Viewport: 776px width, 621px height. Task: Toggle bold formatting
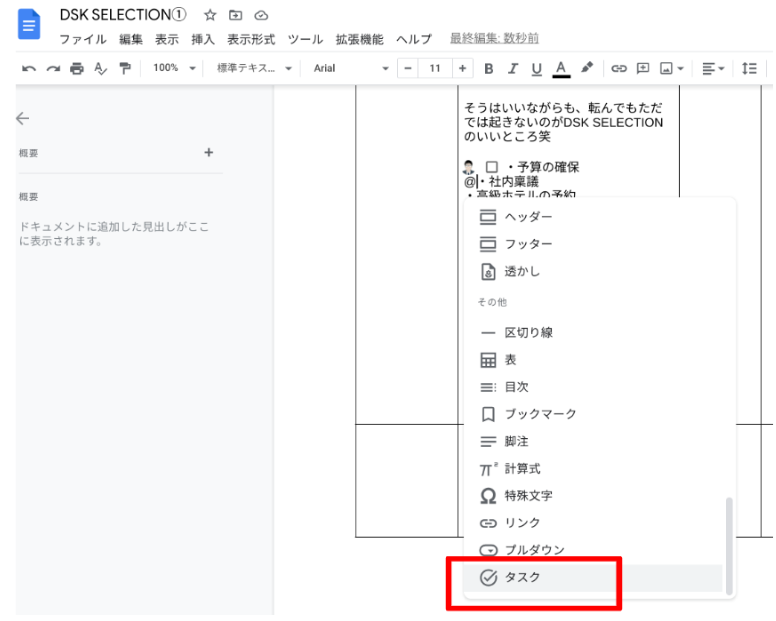pyautogui.click(x=488, y=68)
